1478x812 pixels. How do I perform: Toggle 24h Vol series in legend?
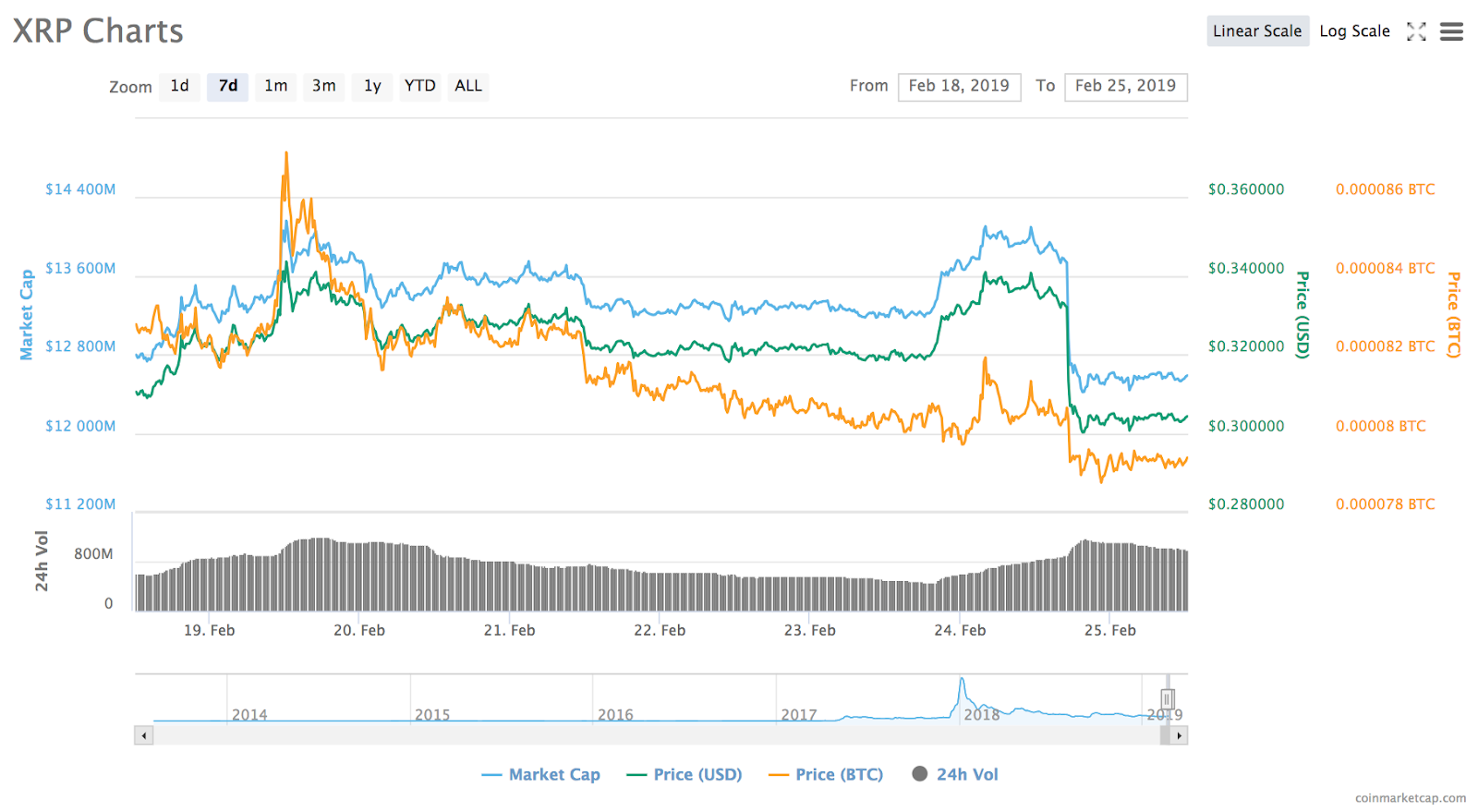click(x=955, y=774)
